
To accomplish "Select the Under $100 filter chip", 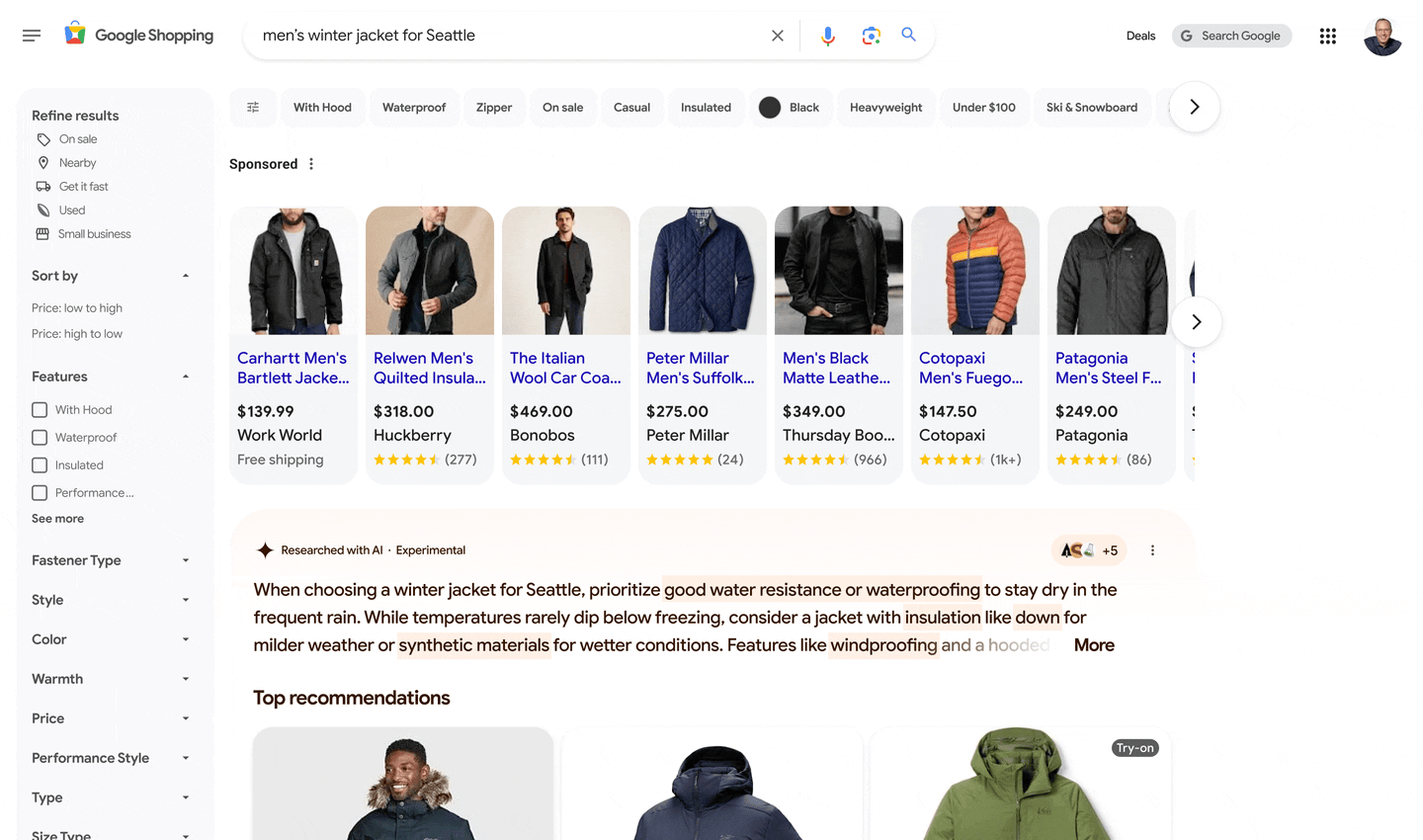I will coord(983,107).
